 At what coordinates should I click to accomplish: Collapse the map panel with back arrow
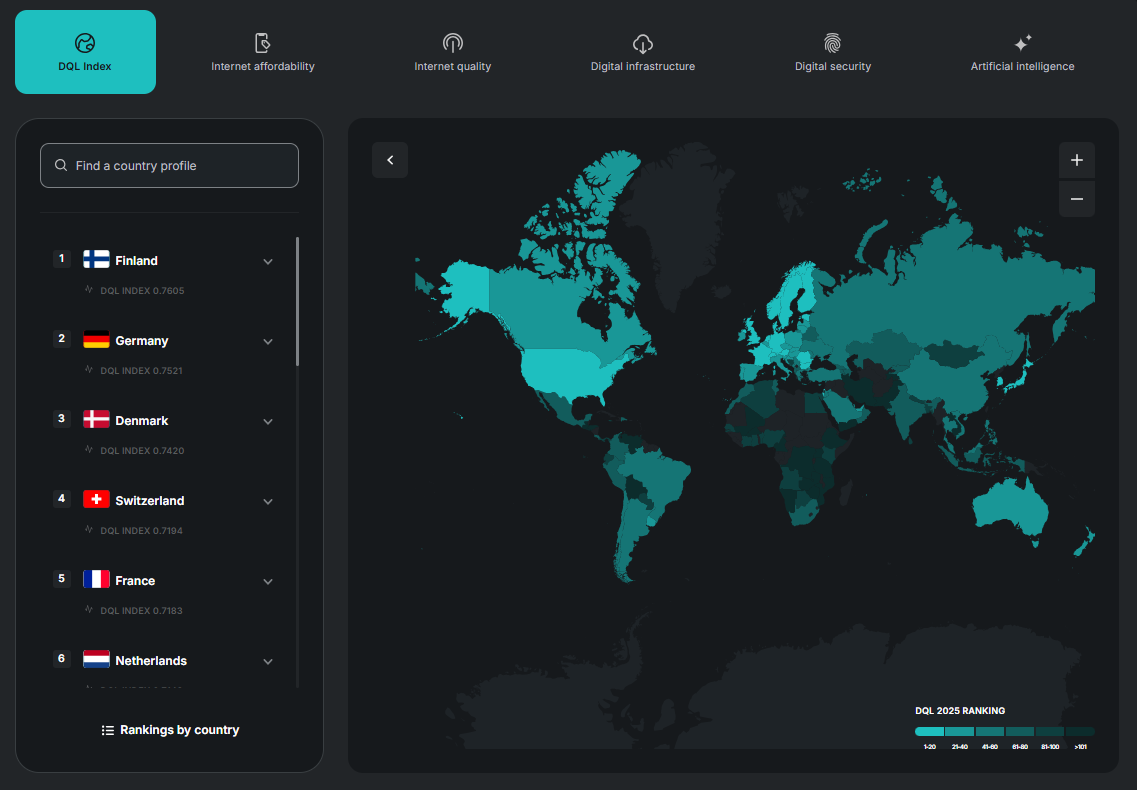click(x=390, y=160)
